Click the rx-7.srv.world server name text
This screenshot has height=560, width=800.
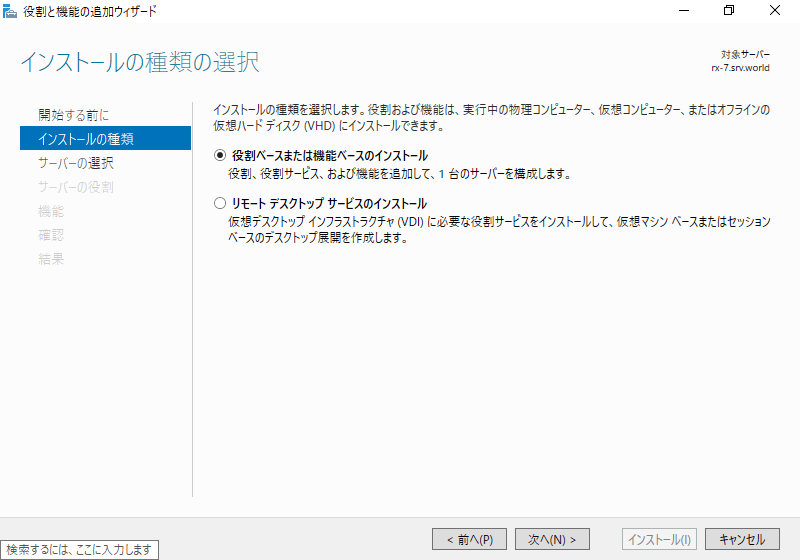[x=740, y=68]
